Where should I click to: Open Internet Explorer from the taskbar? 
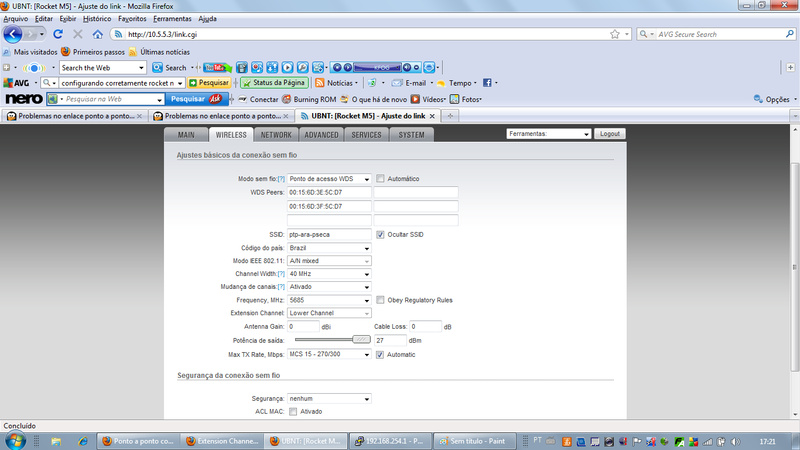[83, 441]
